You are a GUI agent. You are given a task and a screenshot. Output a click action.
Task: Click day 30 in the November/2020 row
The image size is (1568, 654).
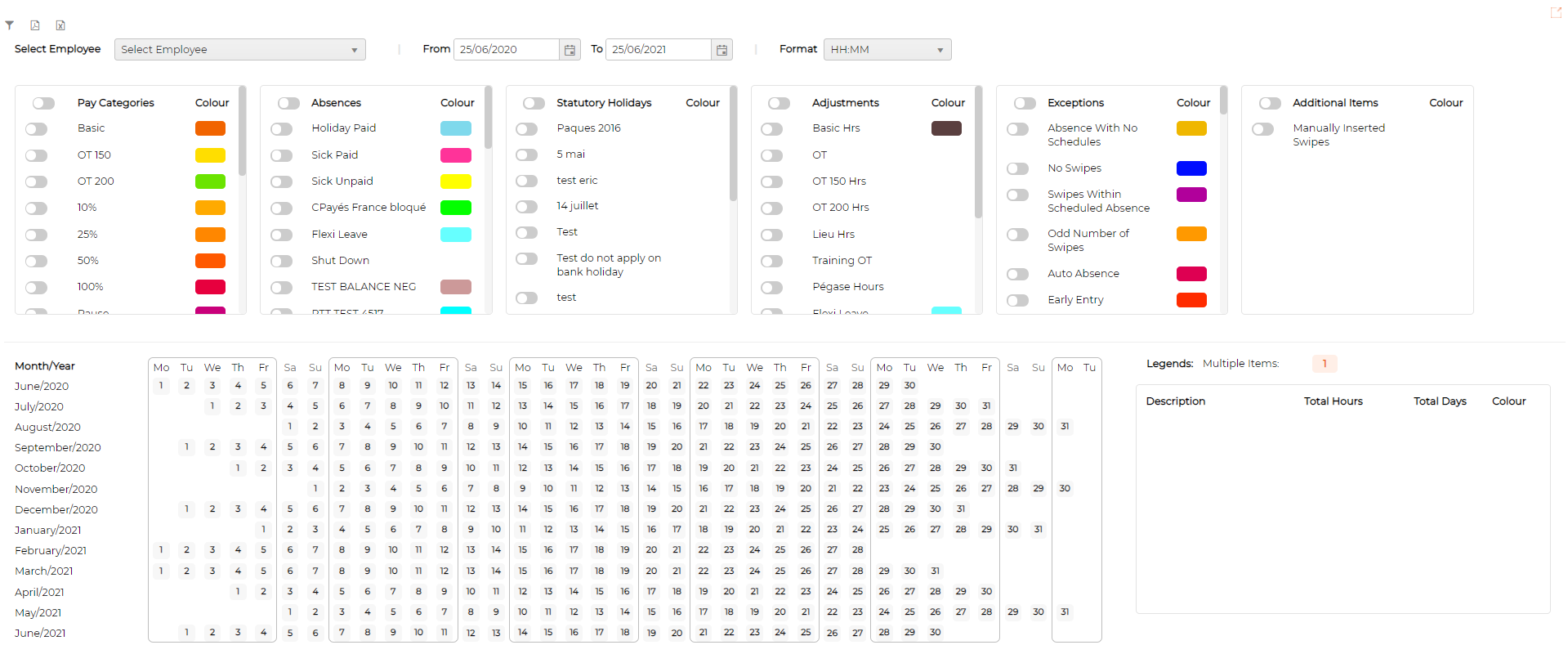point(1065,489)
